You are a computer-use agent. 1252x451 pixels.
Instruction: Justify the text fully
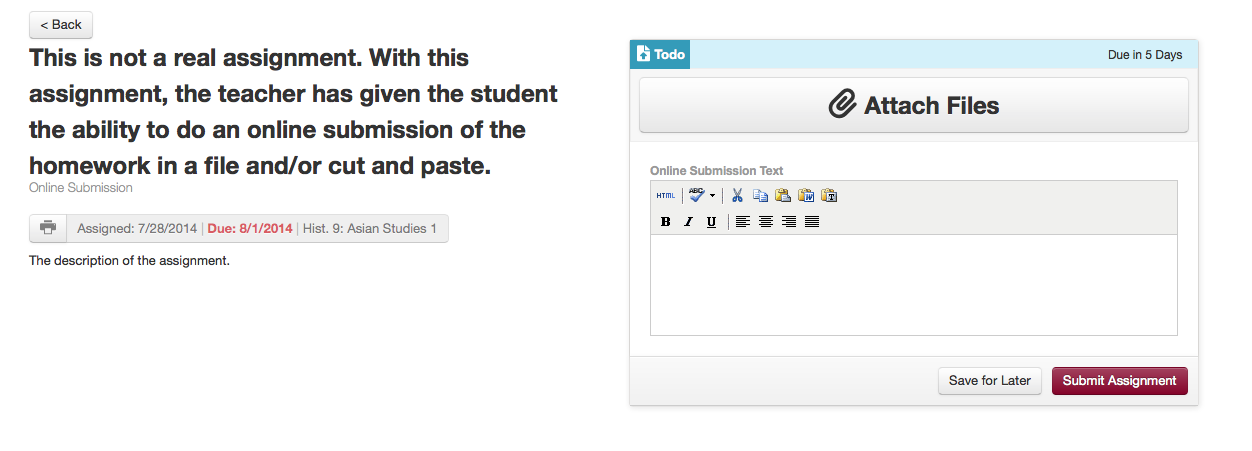(x=812, y=222)
